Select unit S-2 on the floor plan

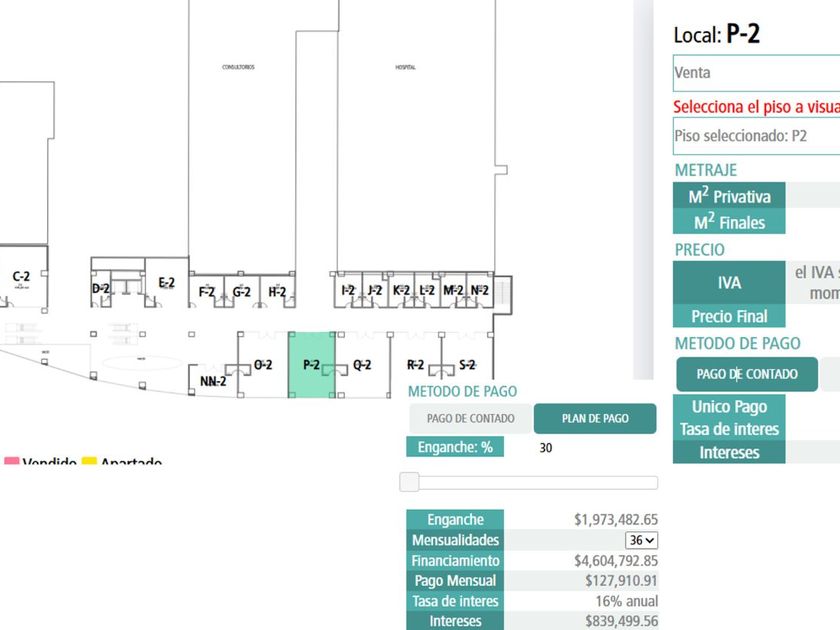(x=467, y=365)
